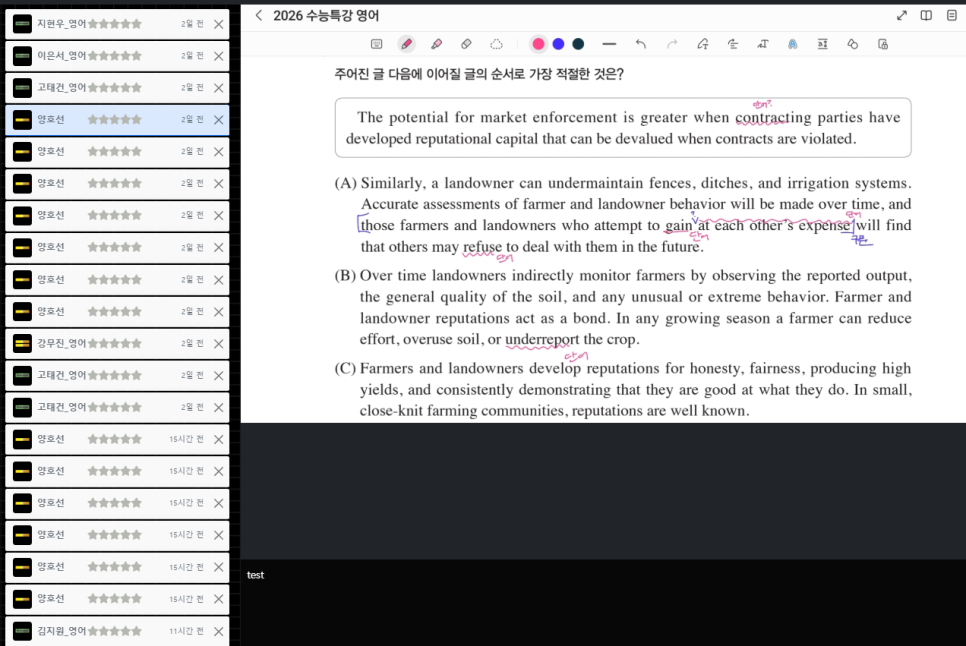966x646 pixels.
Task: Select the pen drawing tool
Action: coord(406,44)
